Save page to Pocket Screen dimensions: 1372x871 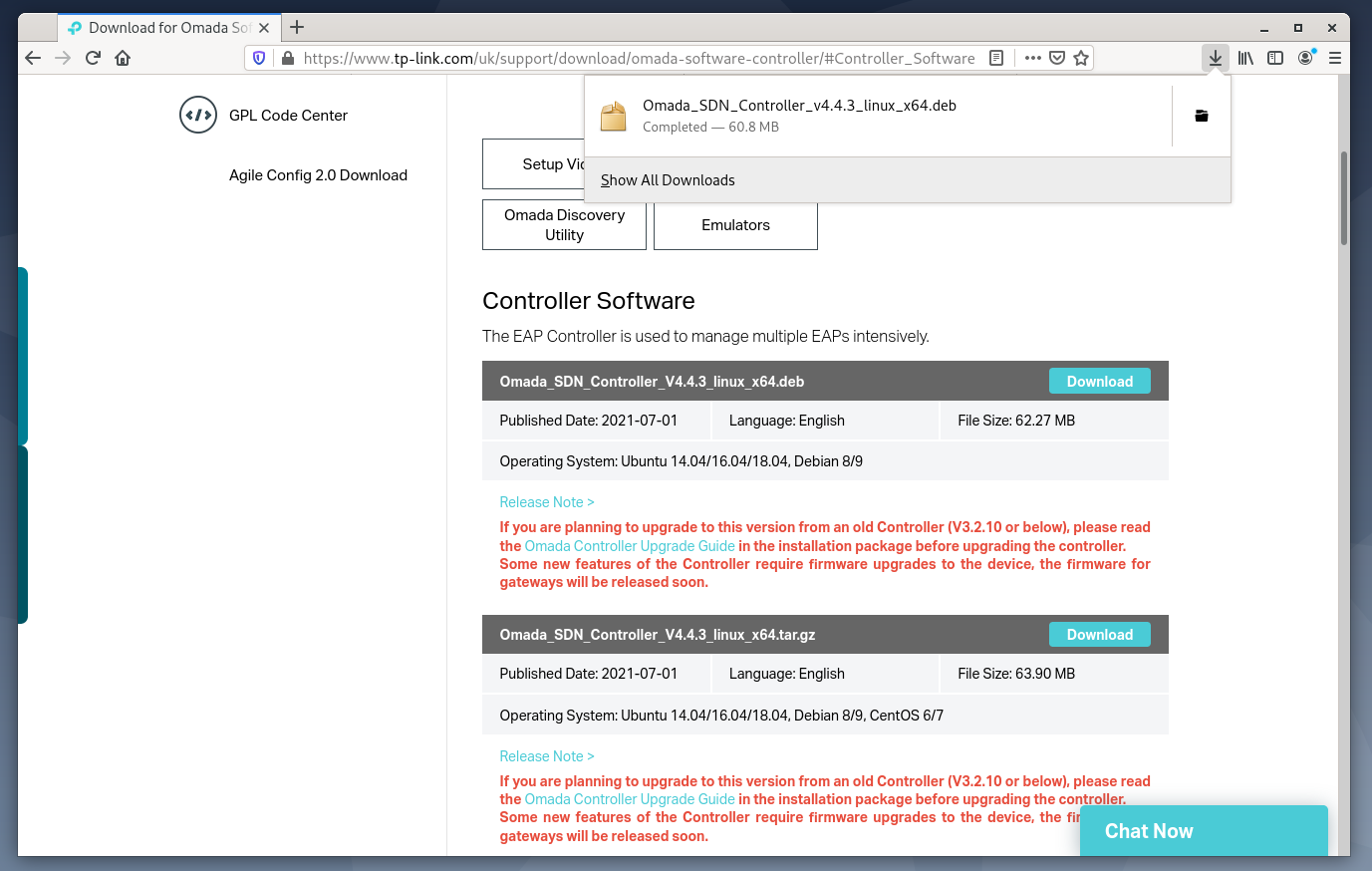[x=1057, y=58]
